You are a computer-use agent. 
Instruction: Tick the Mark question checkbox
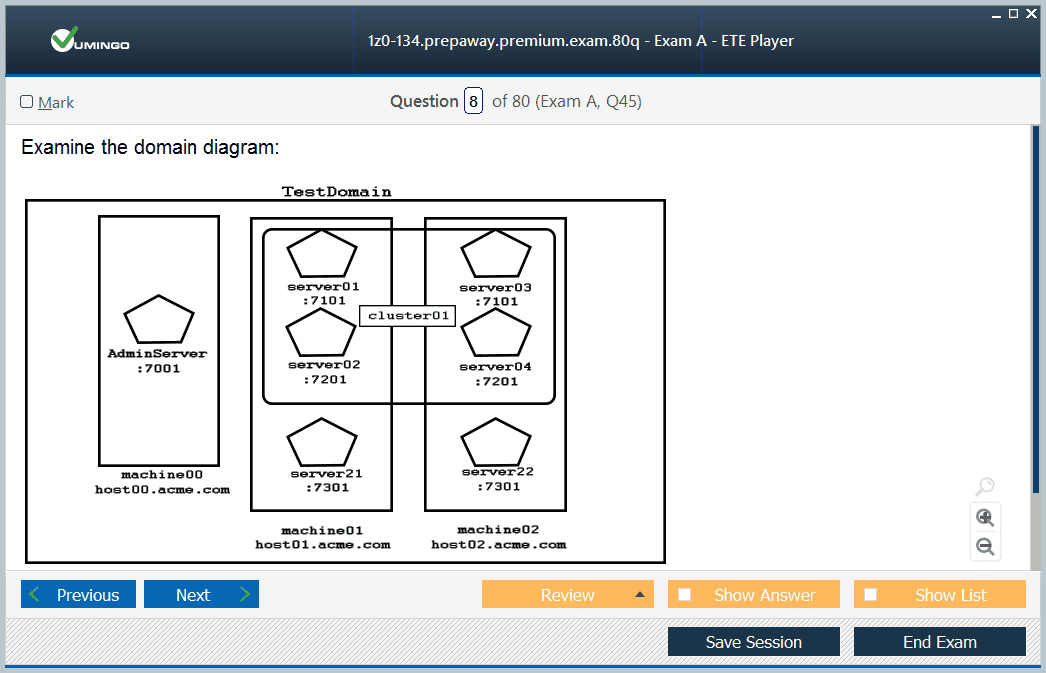27,101
